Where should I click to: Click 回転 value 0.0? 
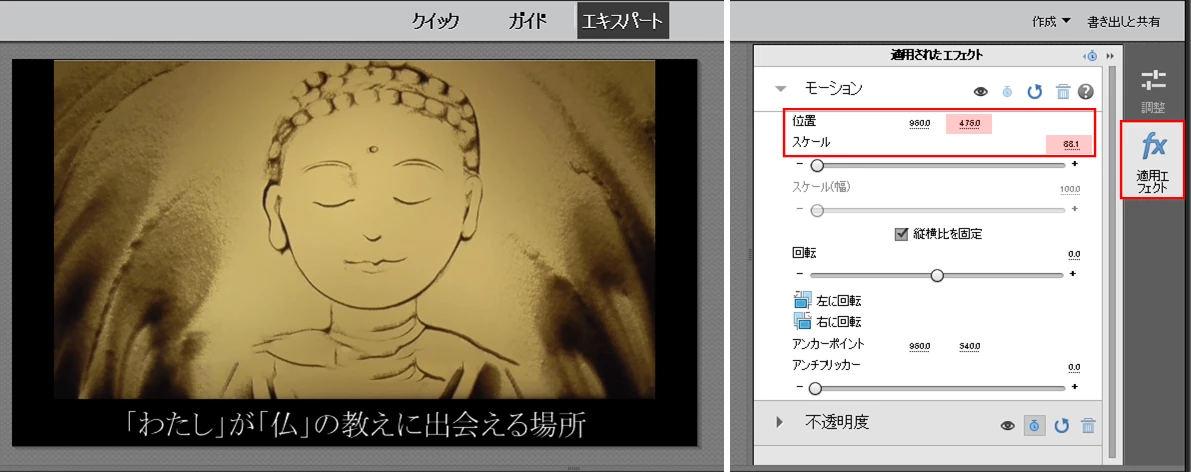1074,255
